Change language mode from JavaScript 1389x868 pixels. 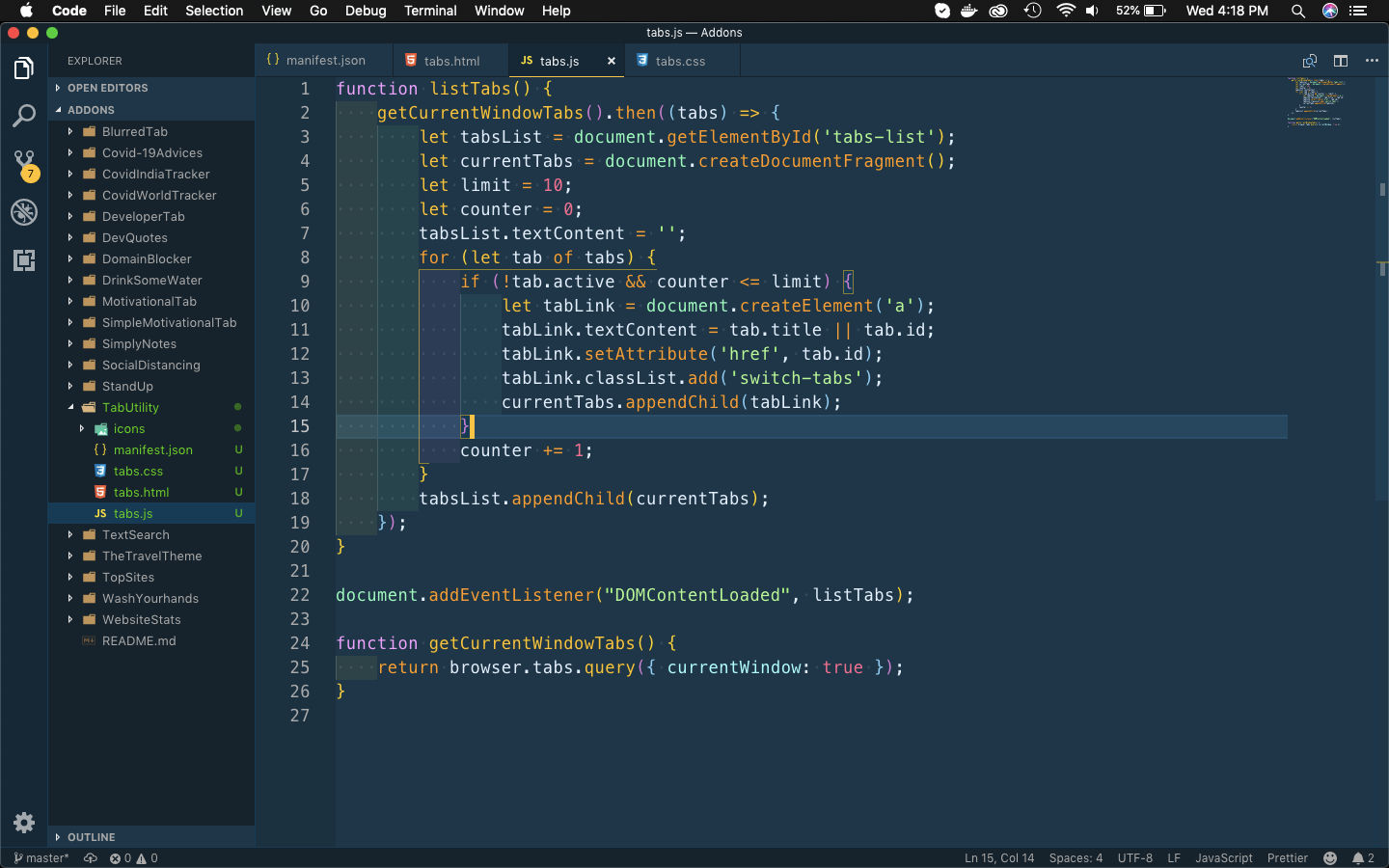coord(1224,858)
